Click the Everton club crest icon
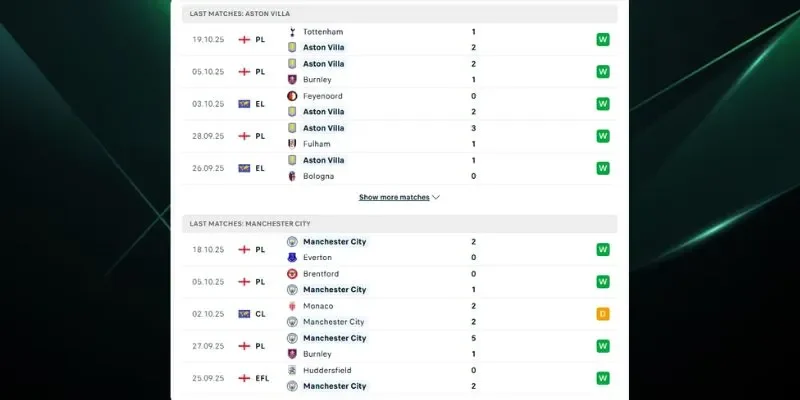Image resolution: width=800 pixels, height=400 pixels. coord(292,258)
